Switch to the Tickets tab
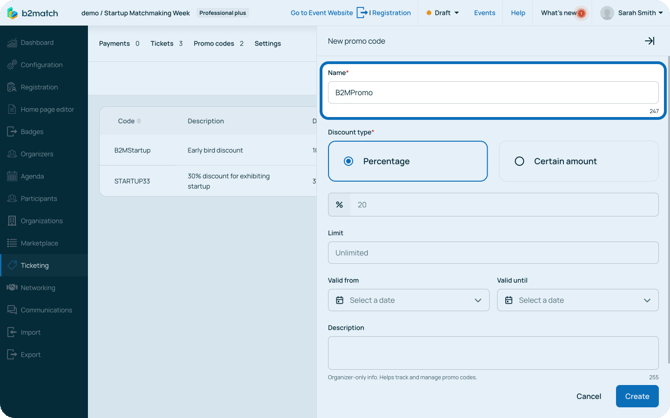Screen dimensions: 670x418 pyautogui.click(x=166, y=44)
